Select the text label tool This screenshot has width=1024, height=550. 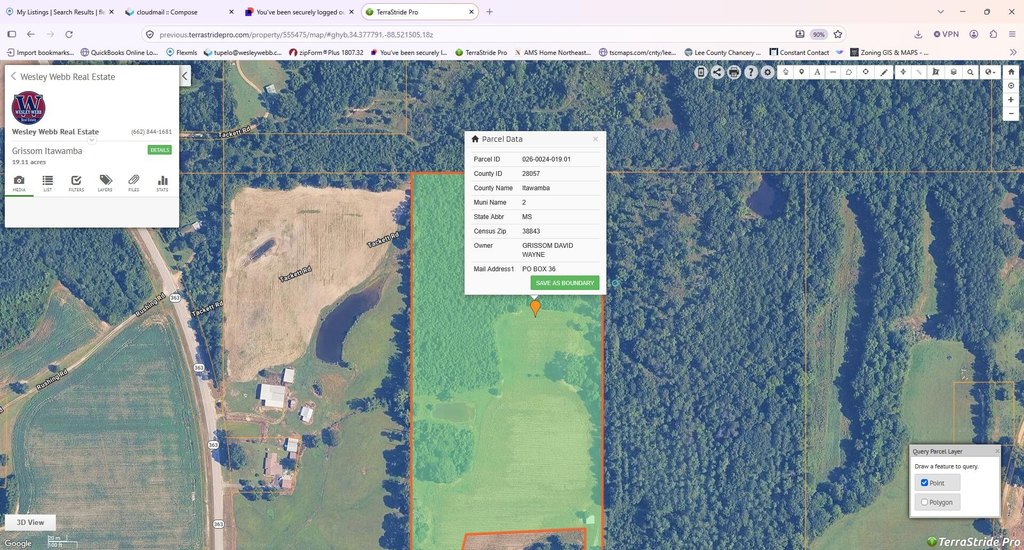817,72
